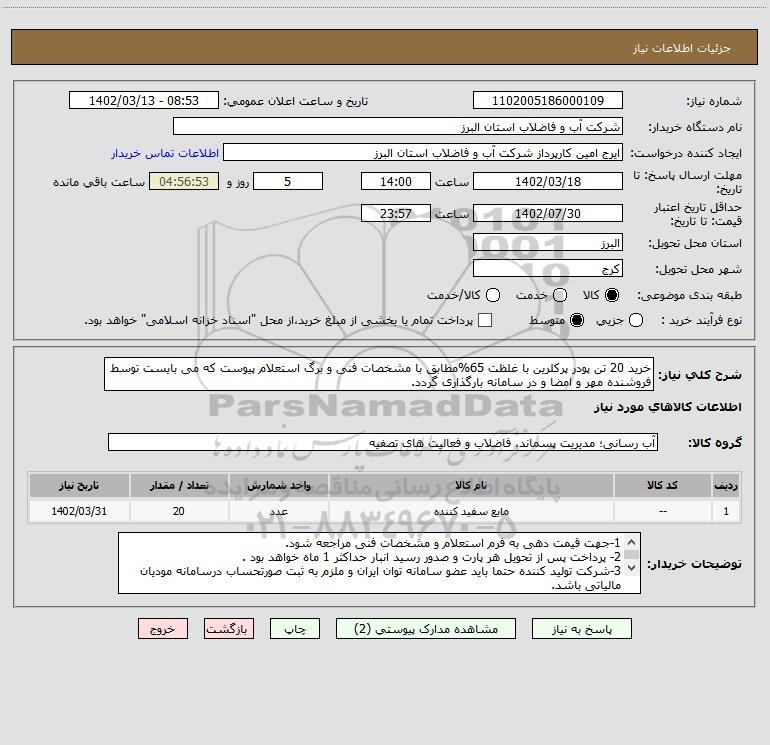The width and height of the screenshot is (770, 745).
Task: Select the خدمت radio button
Action: coord(560,295)
